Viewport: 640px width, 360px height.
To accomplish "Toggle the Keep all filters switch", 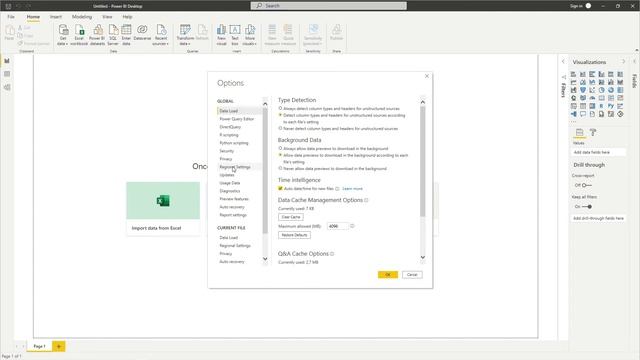I will click(x=587, y=207).
